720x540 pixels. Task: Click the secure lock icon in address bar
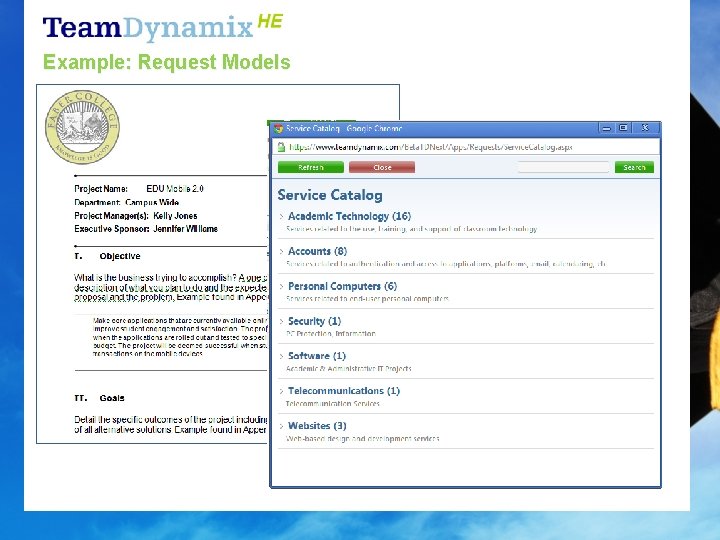pyautogui.click(x=281, y=147)
